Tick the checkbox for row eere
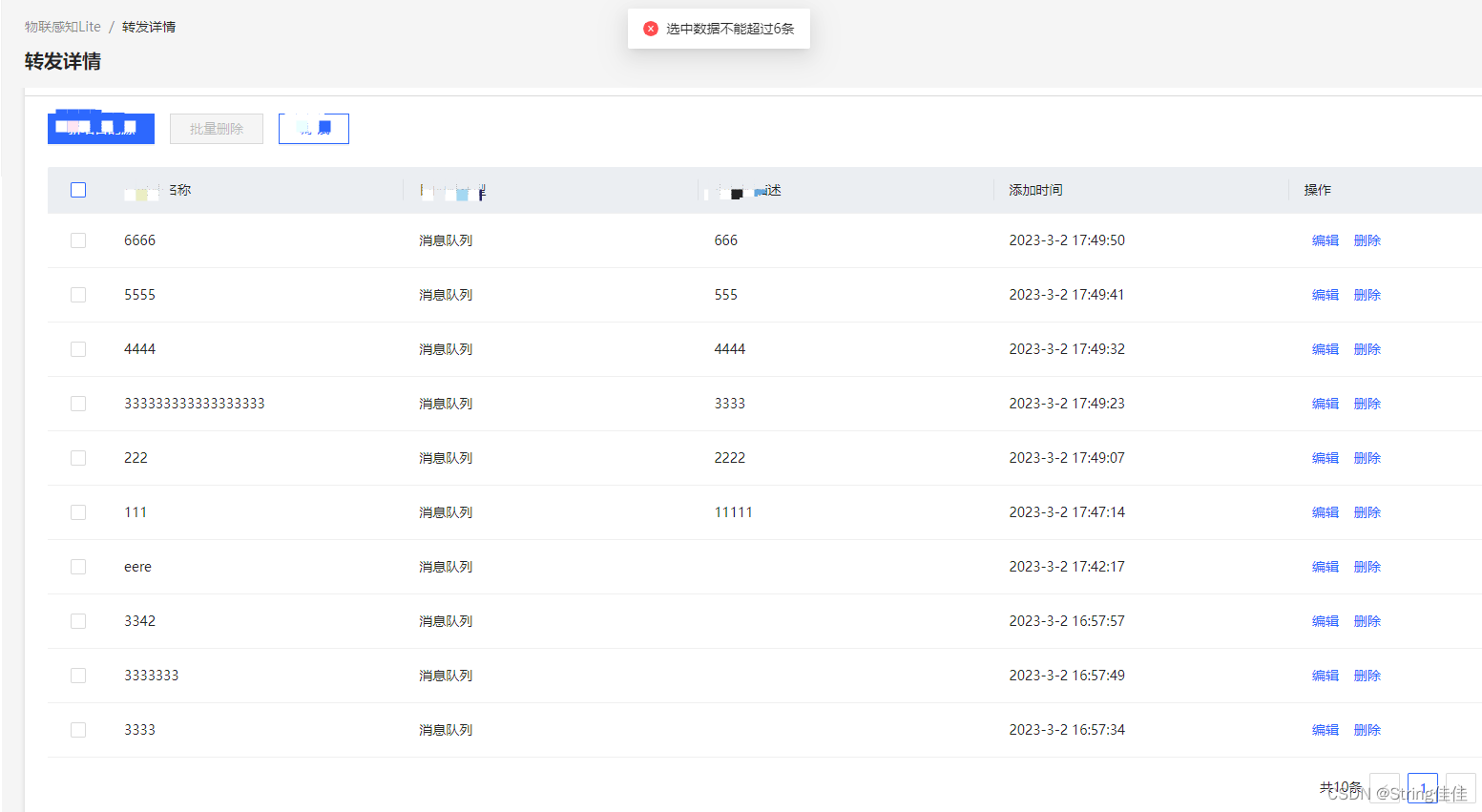This screenshot has width=1482, height=812. (78, 567)
